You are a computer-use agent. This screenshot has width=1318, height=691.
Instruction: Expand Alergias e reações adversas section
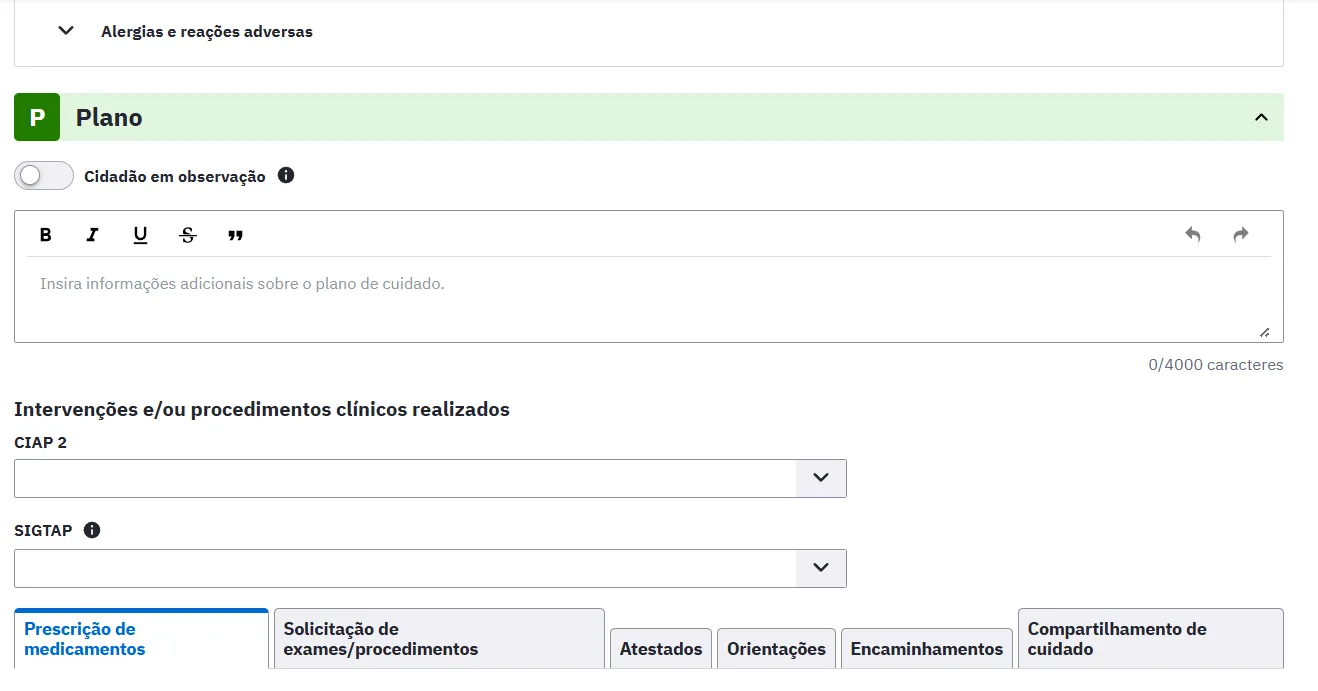click(x=66, y=31)
